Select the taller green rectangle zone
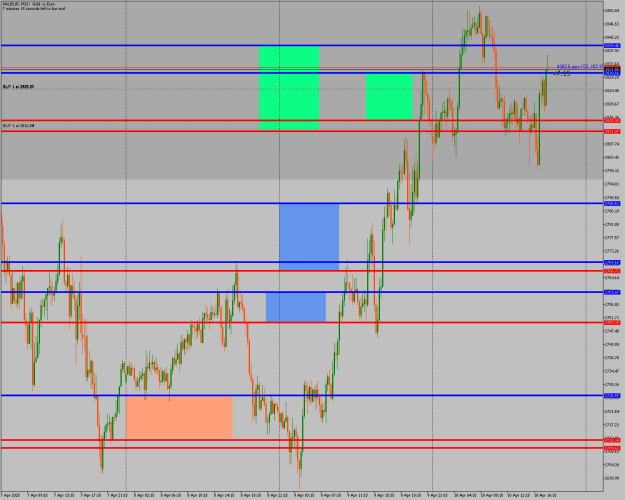Viewport: 625px width, 500px height. point(289,88)
